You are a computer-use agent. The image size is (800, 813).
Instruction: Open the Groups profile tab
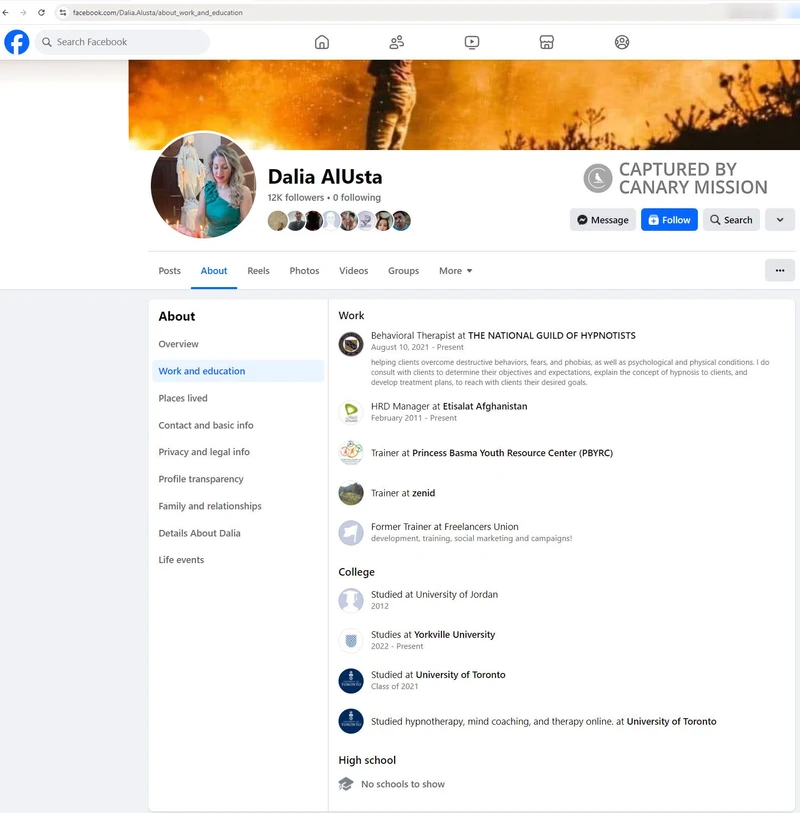[403, 271]
